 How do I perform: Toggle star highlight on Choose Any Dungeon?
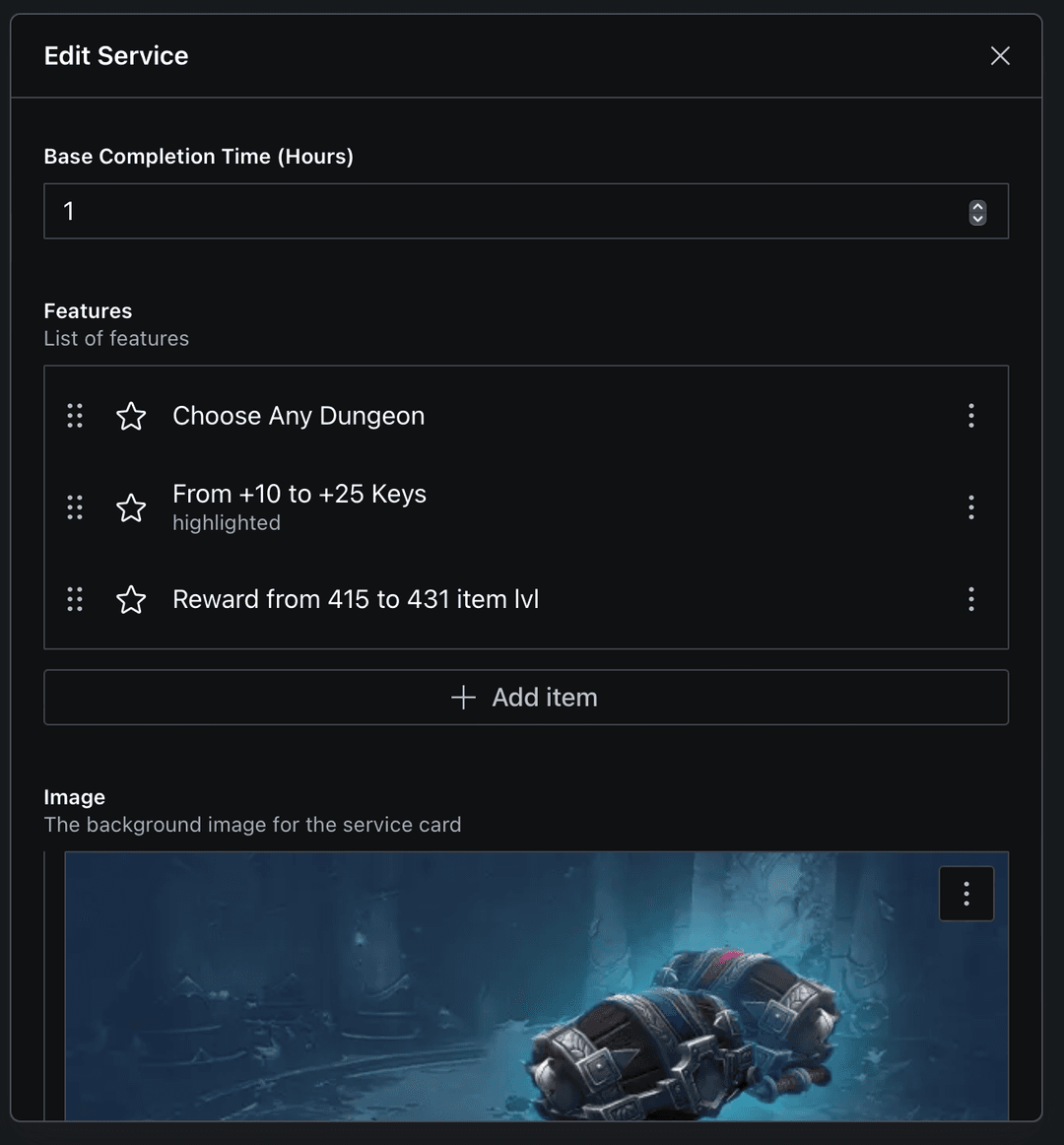point(131,416)
